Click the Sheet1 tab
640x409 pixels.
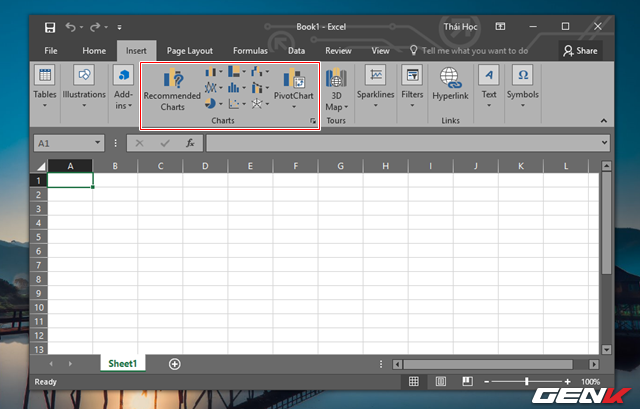pos(122,363)
